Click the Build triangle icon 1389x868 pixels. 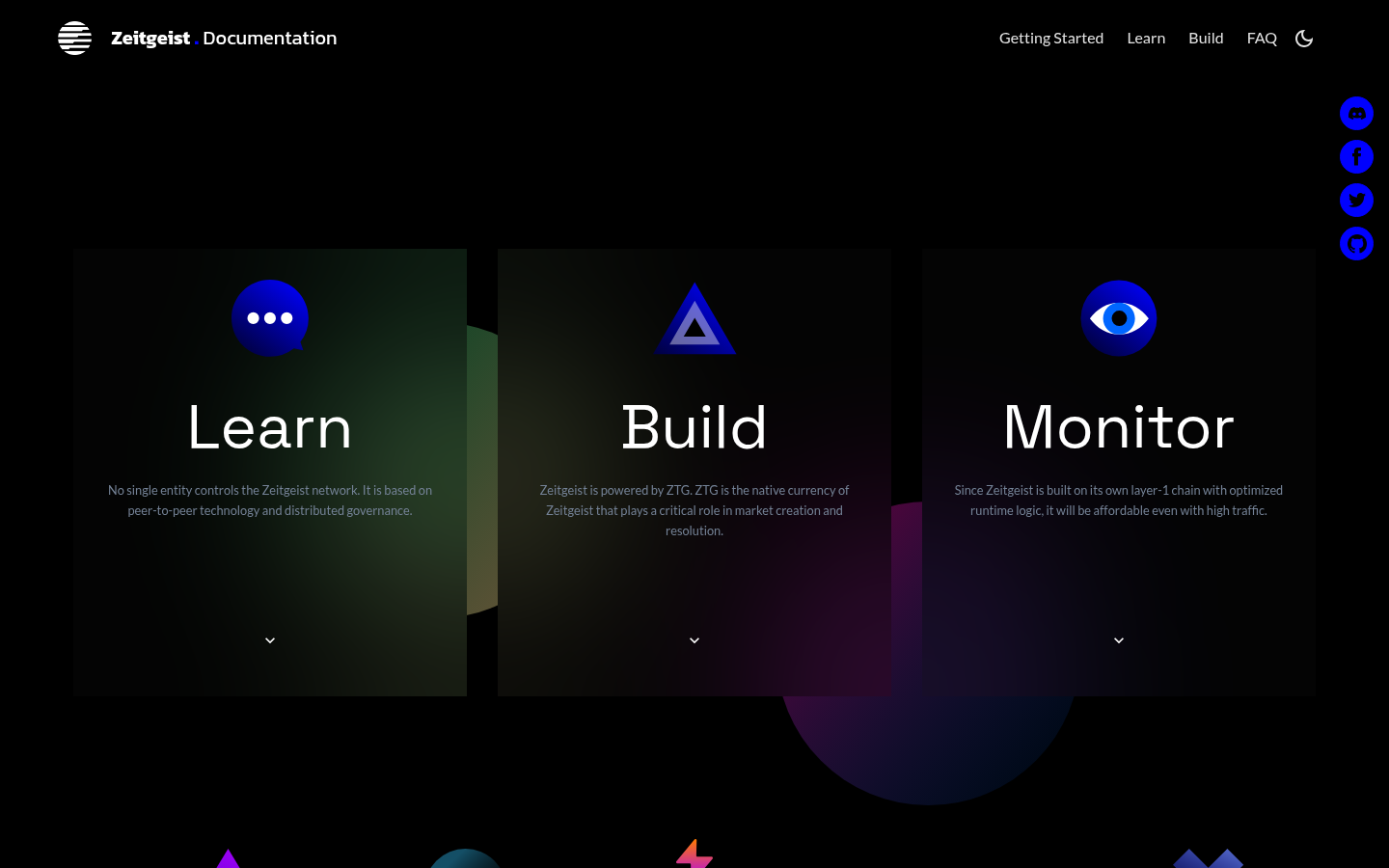tap(694, 318)
